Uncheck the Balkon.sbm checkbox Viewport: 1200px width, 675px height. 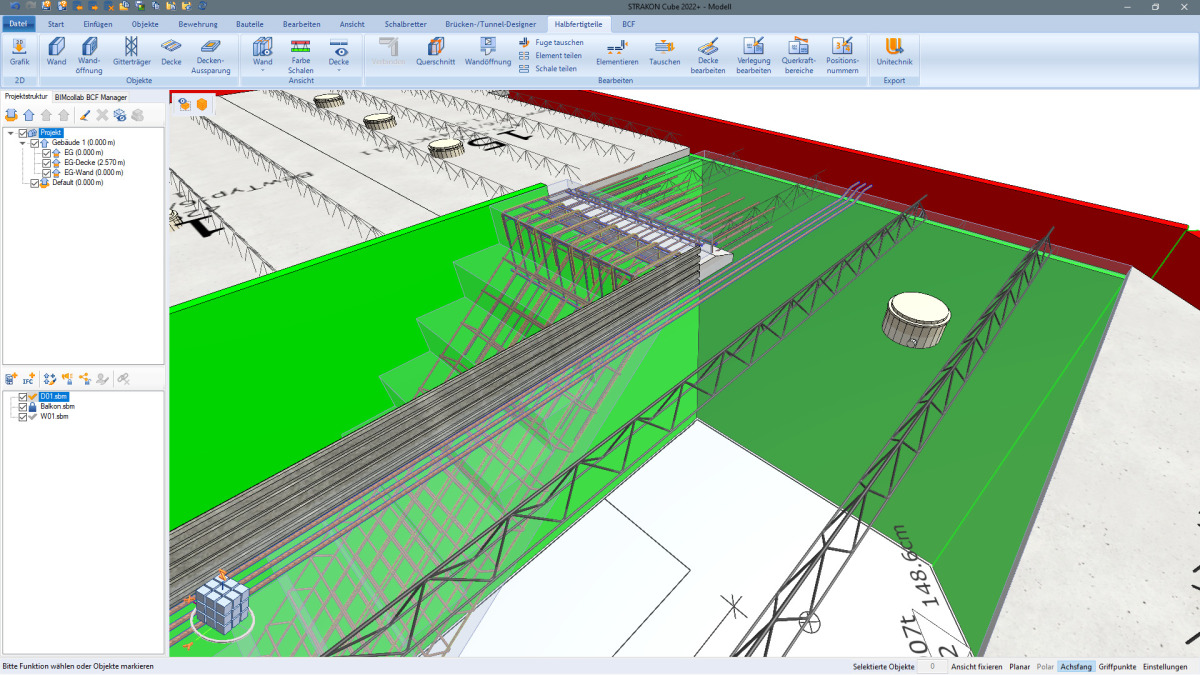click(22, 407)
